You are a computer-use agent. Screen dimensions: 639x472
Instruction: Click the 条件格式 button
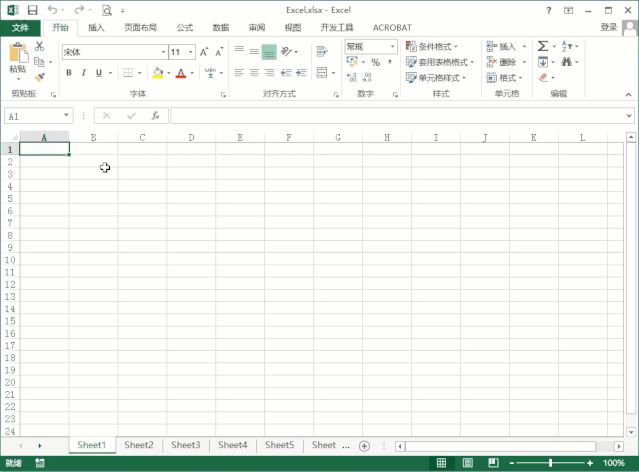pos(432,46)
